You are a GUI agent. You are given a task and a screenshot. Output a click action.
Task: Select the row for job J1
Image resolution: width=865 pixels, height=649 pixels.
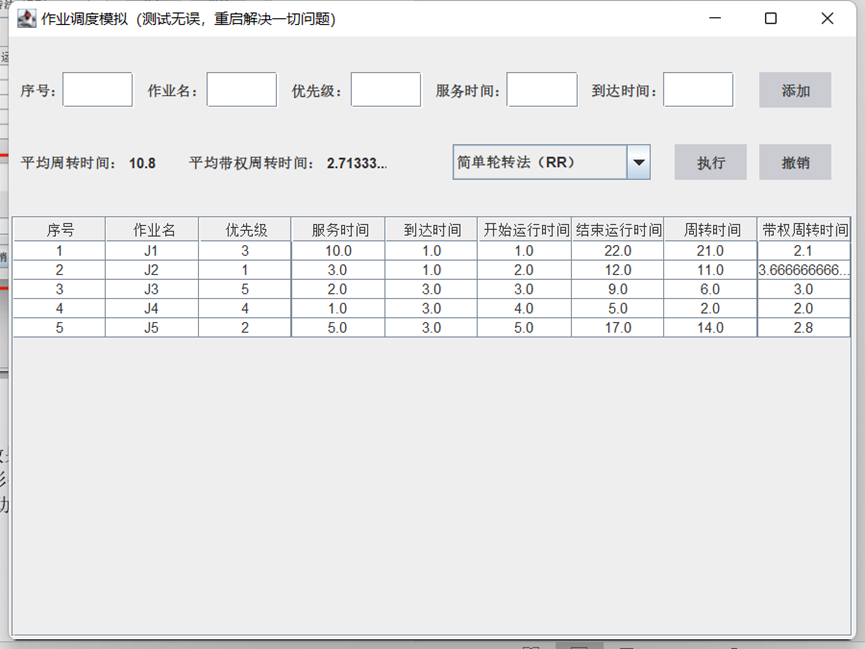tap(300, 249)
